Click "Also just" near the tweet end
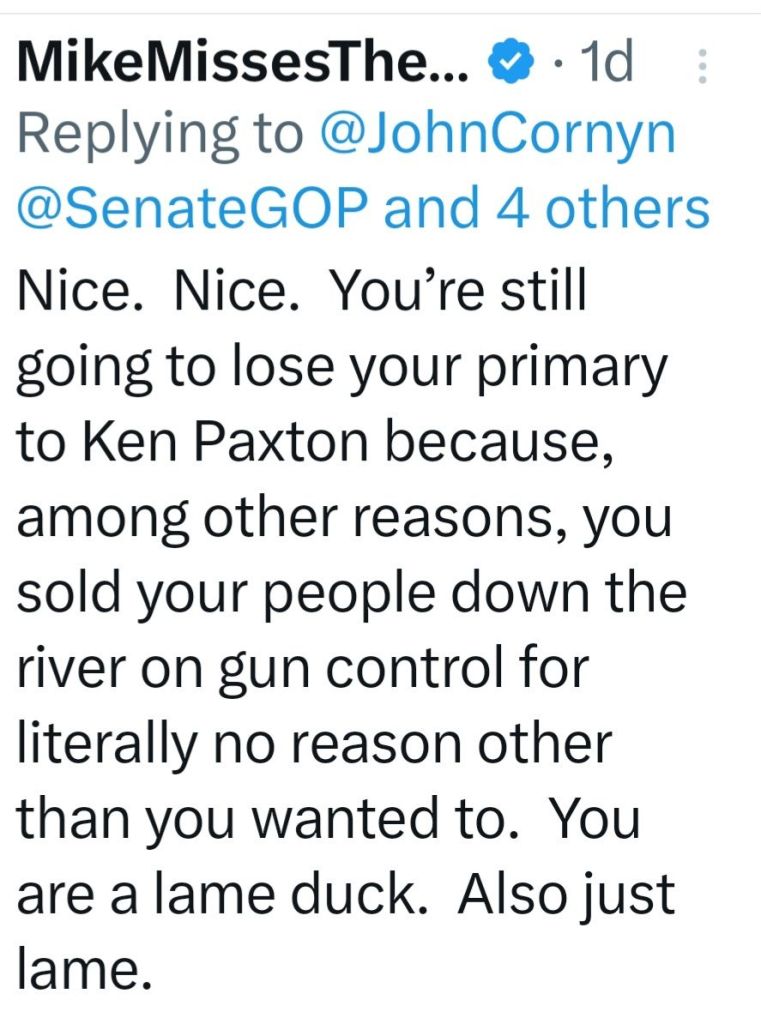761x1024 pixels. (567, 892)
